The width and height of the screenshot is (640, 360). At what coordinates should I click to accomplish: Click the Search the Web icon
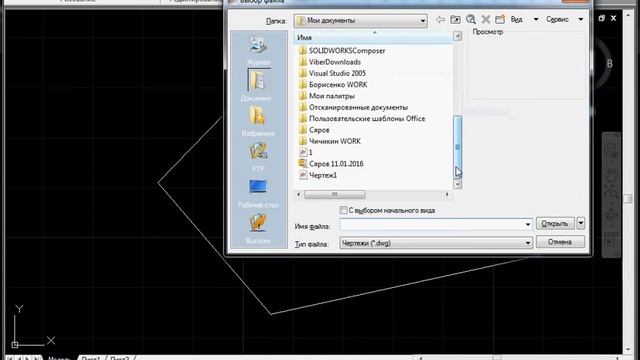point(471,20)
